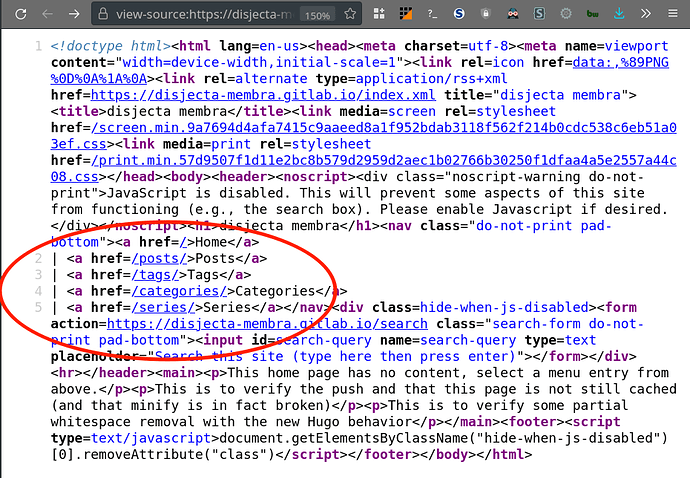The width and height of the screenshot is (690, 478).
Task: Open the grid-plus extension icon
Action: [379, 14]
